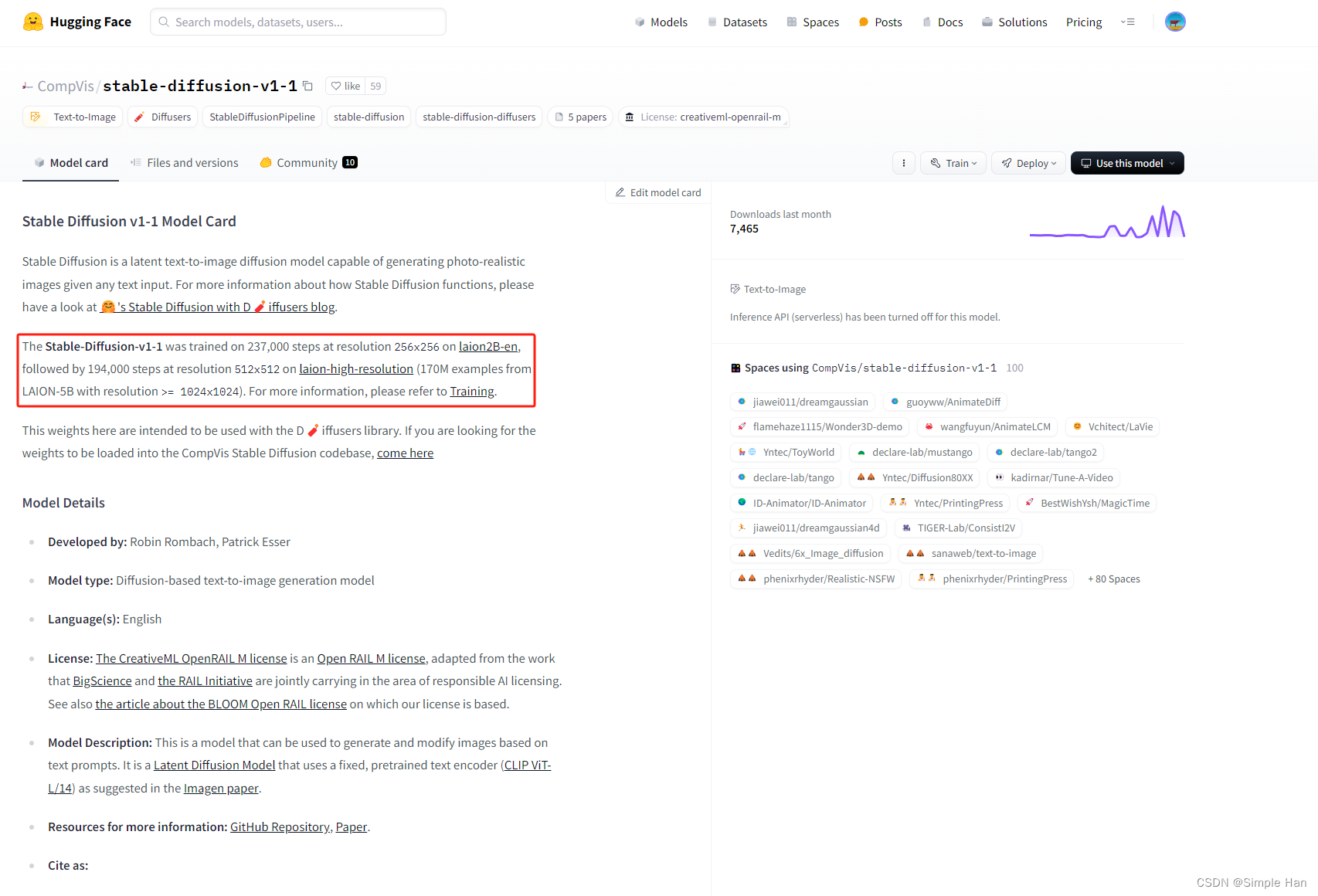Open the Paper link in resources
The height and width of the screenshot is (896, 1318).
click(352, 826)
